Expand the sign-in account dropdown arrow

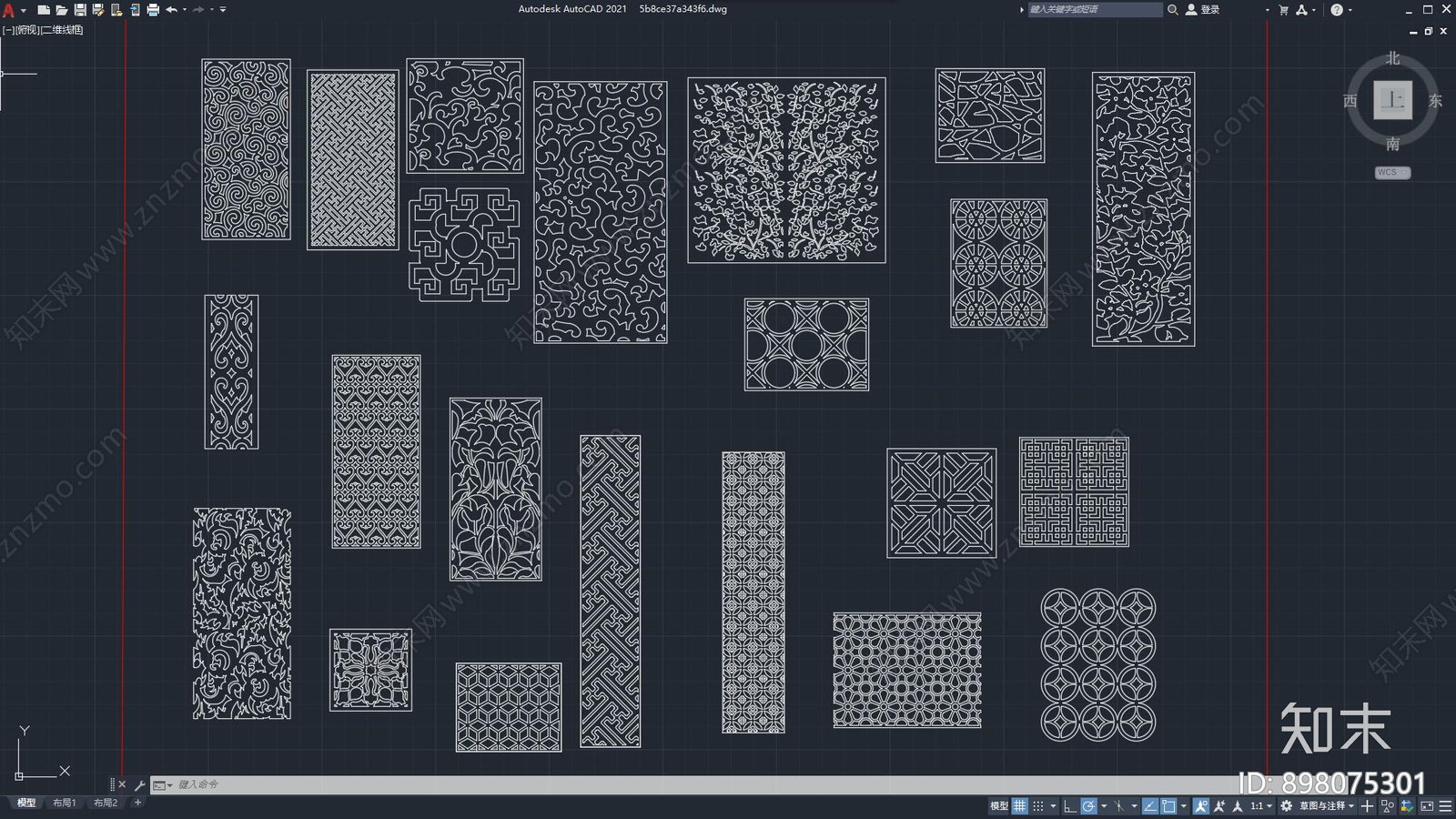click(x=1268, y=10)
